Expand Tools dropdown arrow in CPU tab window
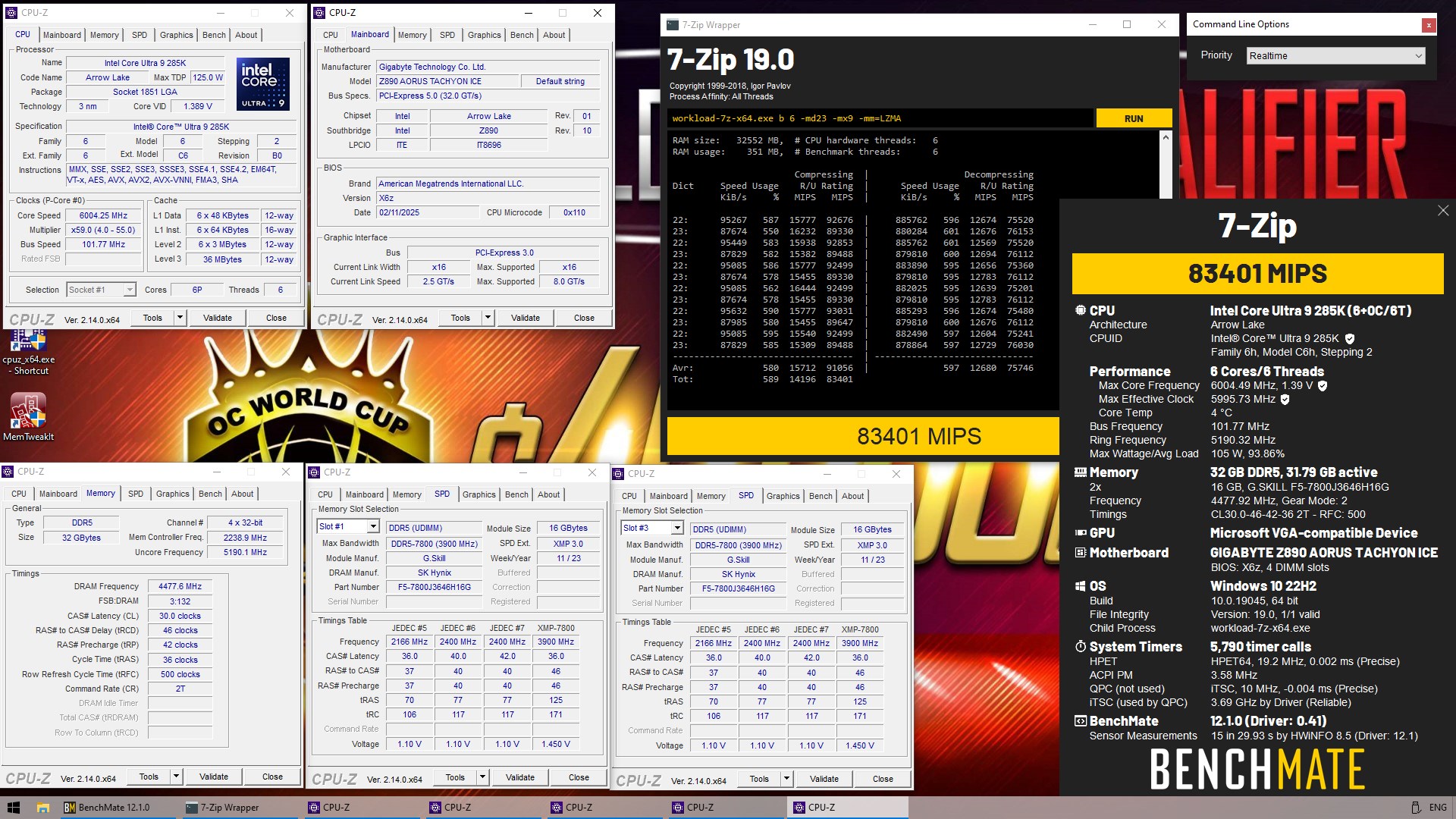The width and height of the screenshot is (1456, 819). point(180,318)
